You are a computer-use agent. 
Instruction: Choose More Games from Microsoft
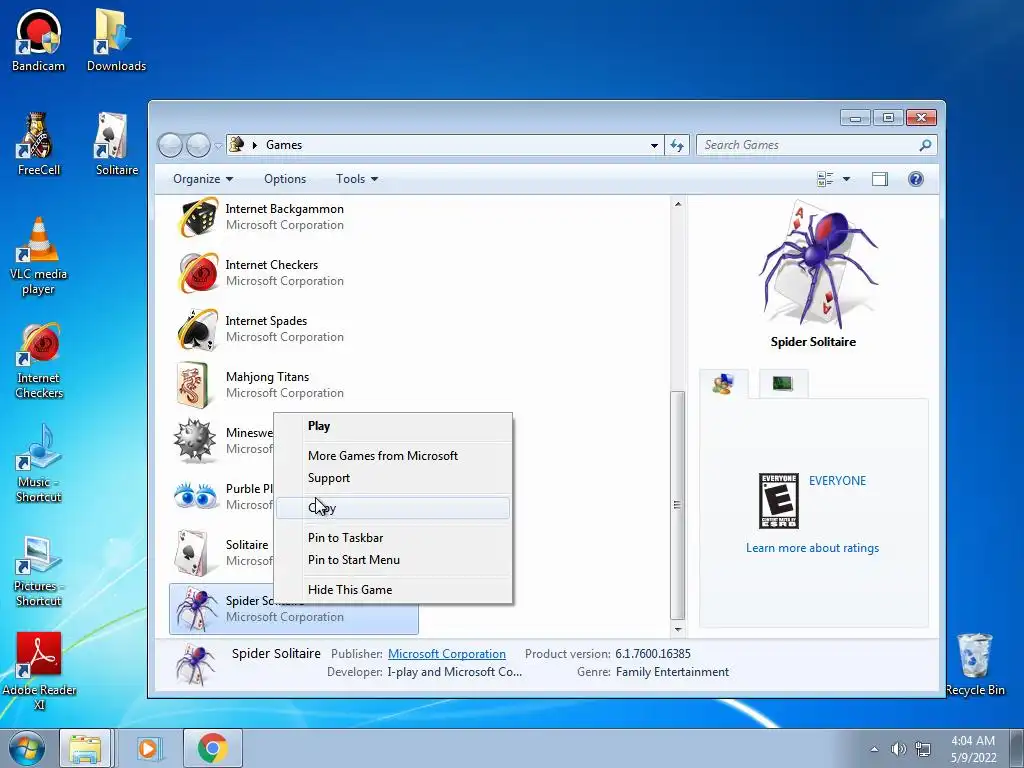[393, 456]
